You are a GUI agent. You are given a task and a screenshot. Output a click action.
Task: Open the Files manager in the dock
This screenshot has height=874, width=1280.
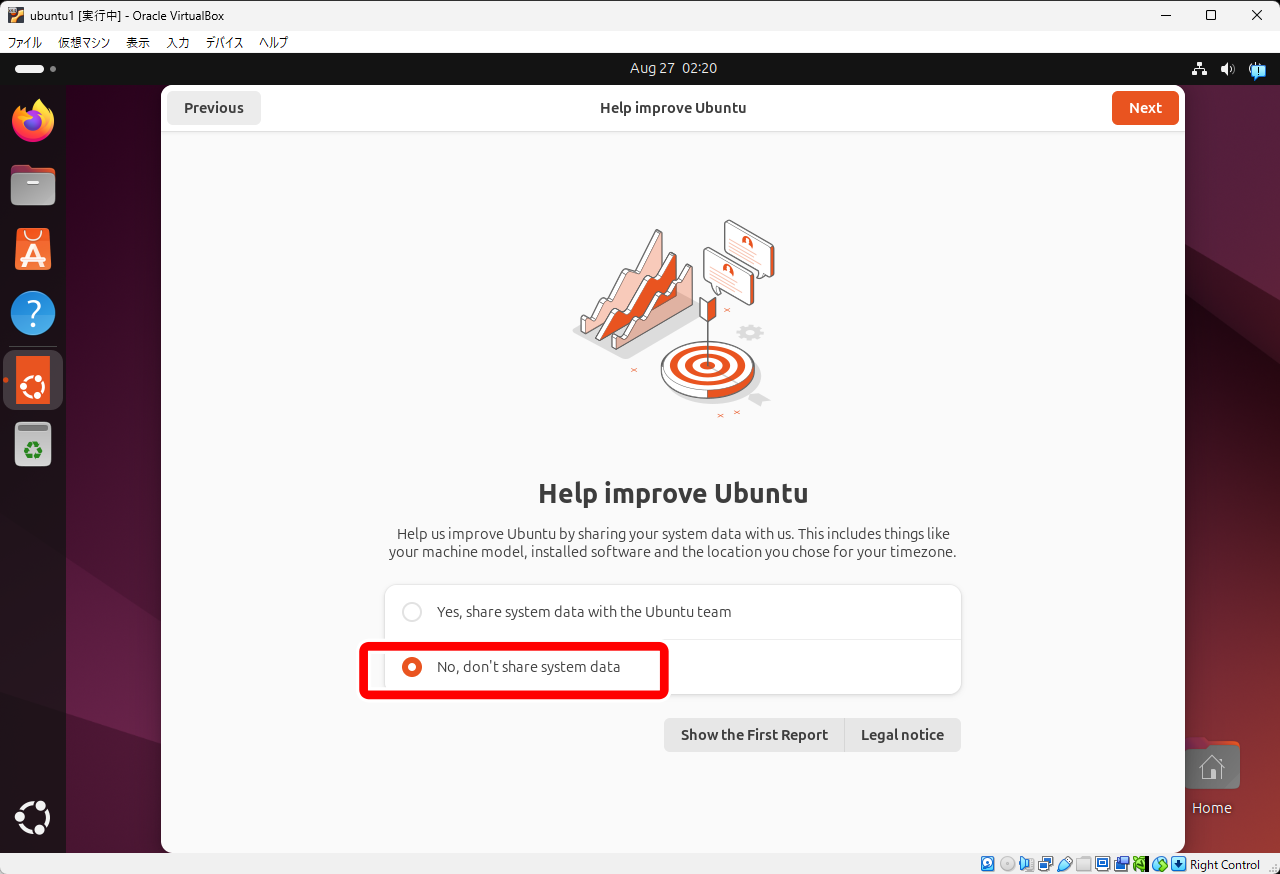tap(33, 185)
